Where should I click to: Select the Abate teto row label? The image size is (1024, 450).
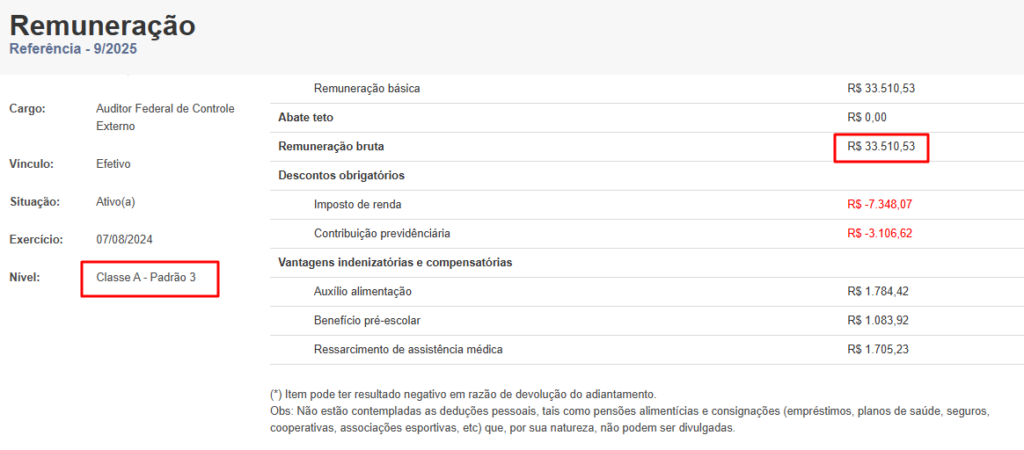pyautogui.click(x=306, y=117)
